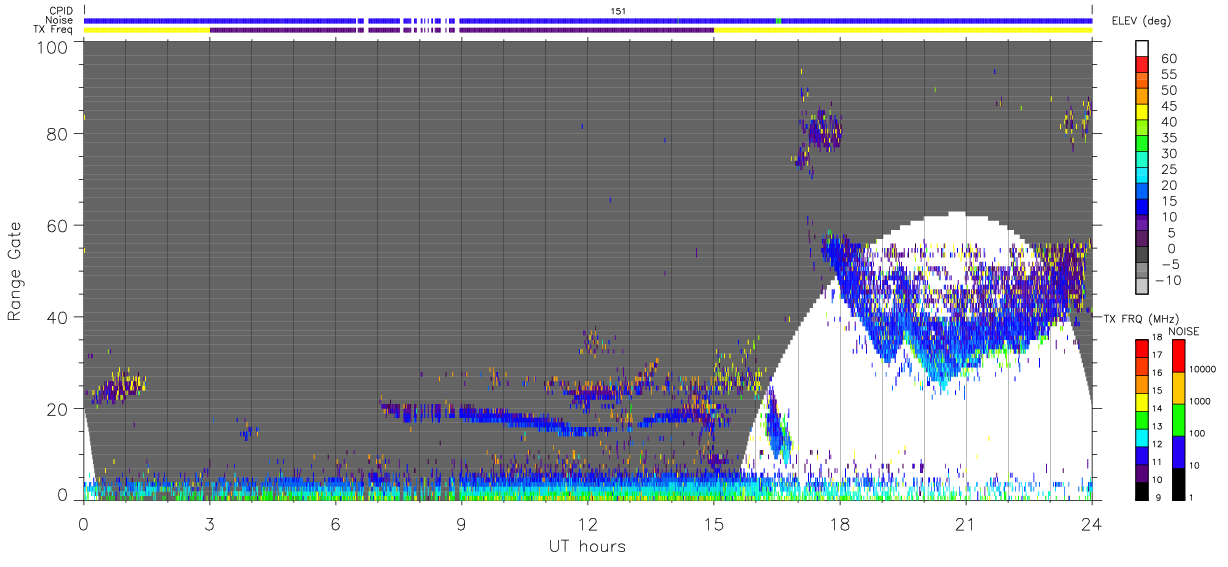Click the '1000' label on the NOISE colorbar
The height and width of the screenshot is (567, 1228).
[x=1201, y=402]
